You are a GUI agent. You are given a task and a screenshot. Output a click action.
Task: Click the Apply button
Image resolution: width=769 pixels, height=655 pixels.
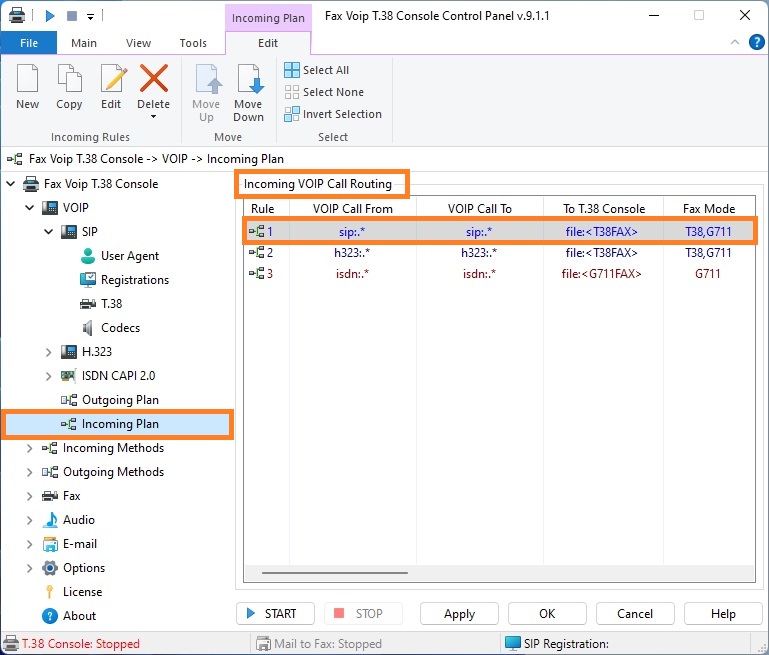(x=460, y=614)
